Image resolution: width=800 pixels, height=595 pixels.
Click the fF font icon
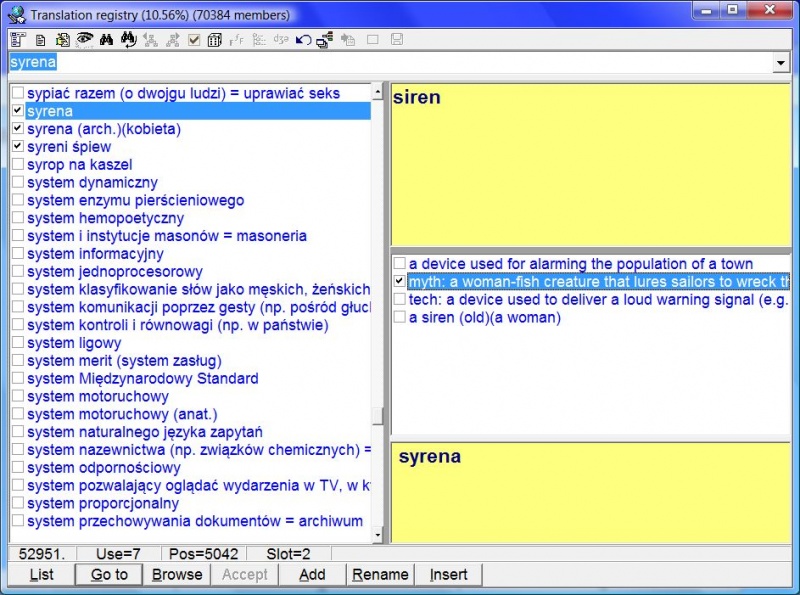click(x=236, y=39)
